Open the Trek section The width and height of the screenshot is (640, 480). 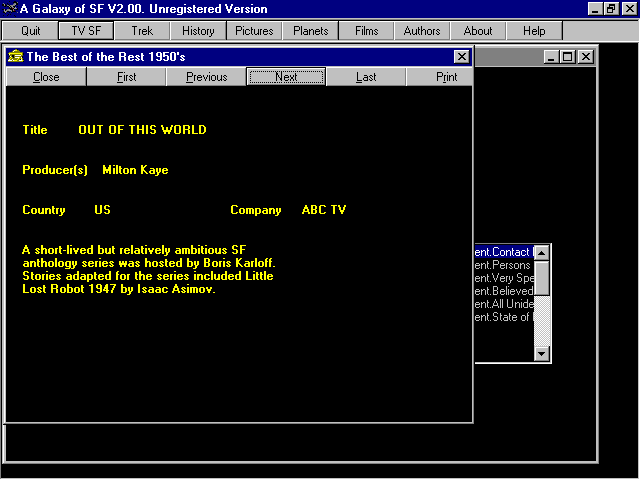(142, 31)
